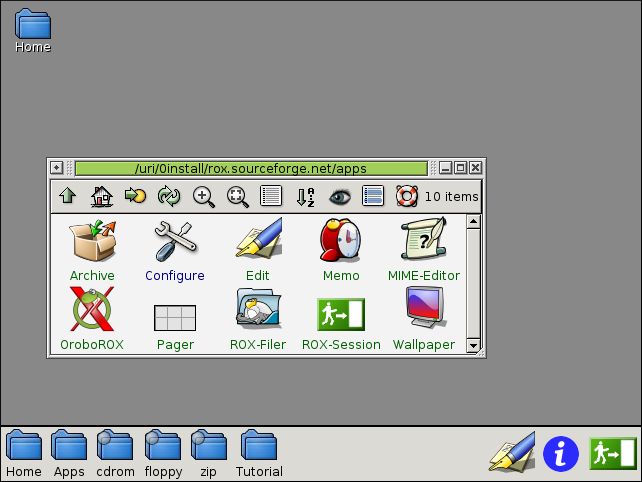Click the vertical scrollbar track
This screenshot has height=482, width=642.
click(x=473, y=283)
